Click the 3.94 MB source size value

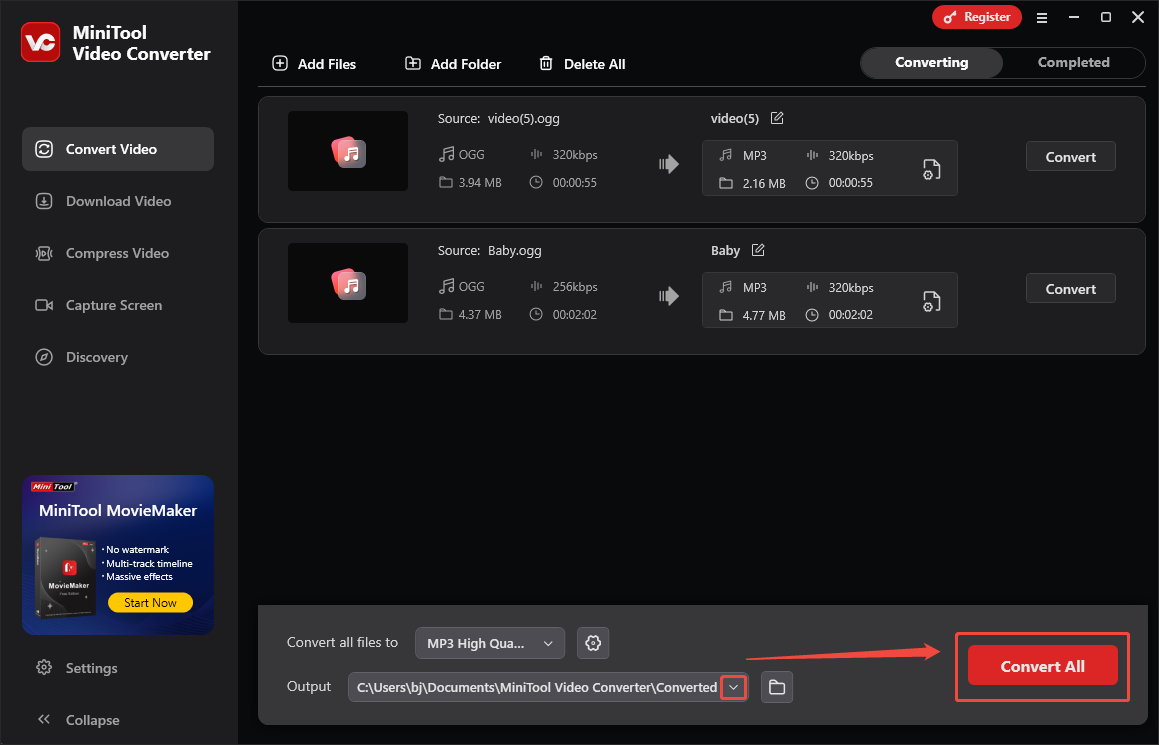coord(480,183)
